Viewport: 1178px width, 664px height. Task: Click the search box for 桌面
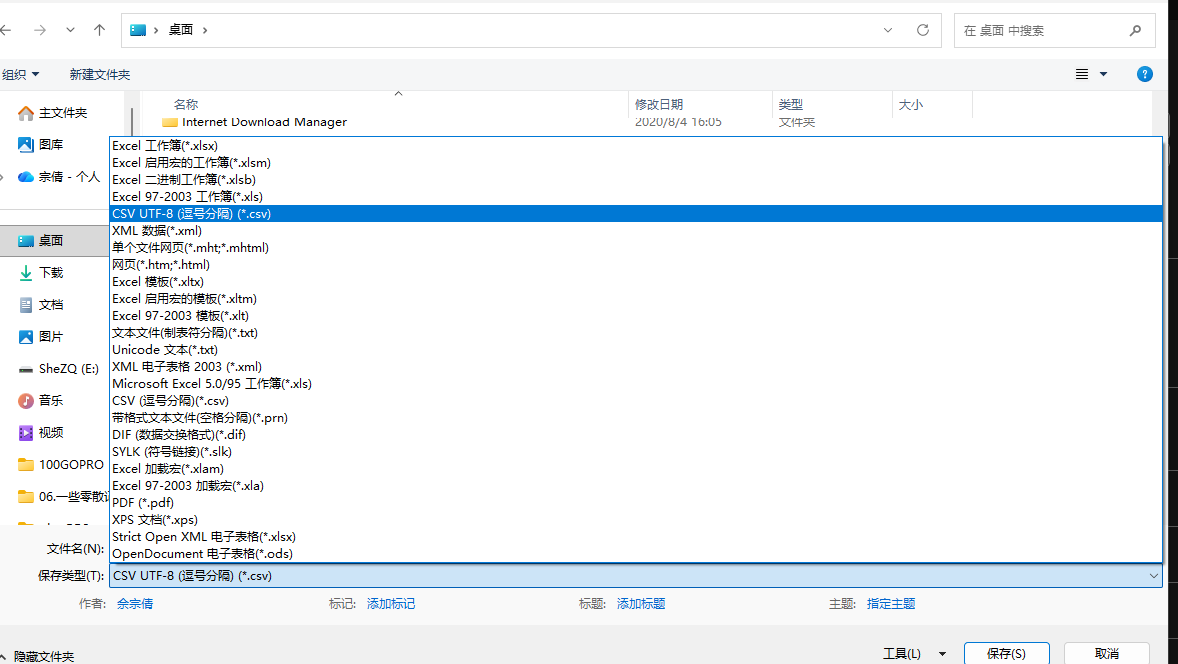(1054, 30)
